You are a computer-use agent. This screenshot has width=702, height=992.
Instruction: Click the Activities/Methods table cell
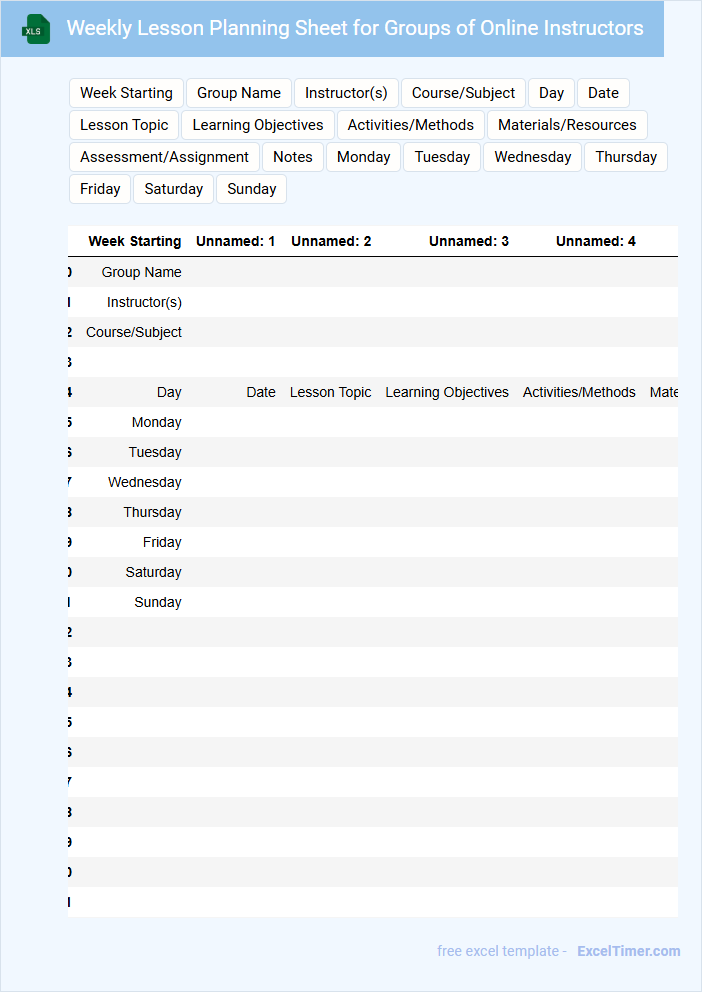coord(579,392)
